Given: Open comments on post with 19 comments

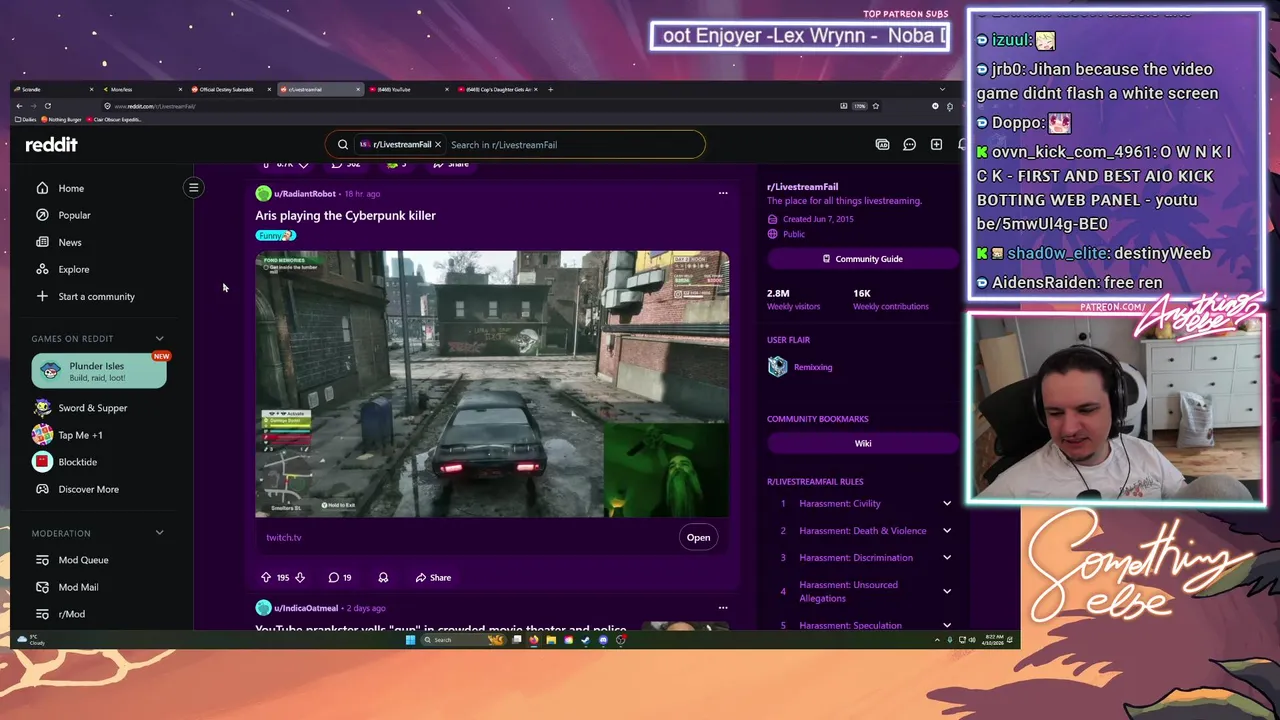Looking at the screenshot, I should pos(340,577).
